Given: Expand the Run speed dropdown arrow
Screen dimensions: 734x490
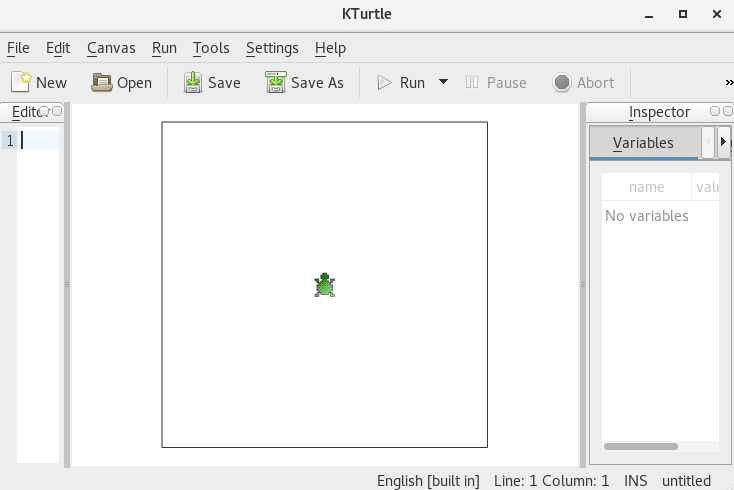Looking at the screenshot, I should pyautogui.click(x=443, y=82).
